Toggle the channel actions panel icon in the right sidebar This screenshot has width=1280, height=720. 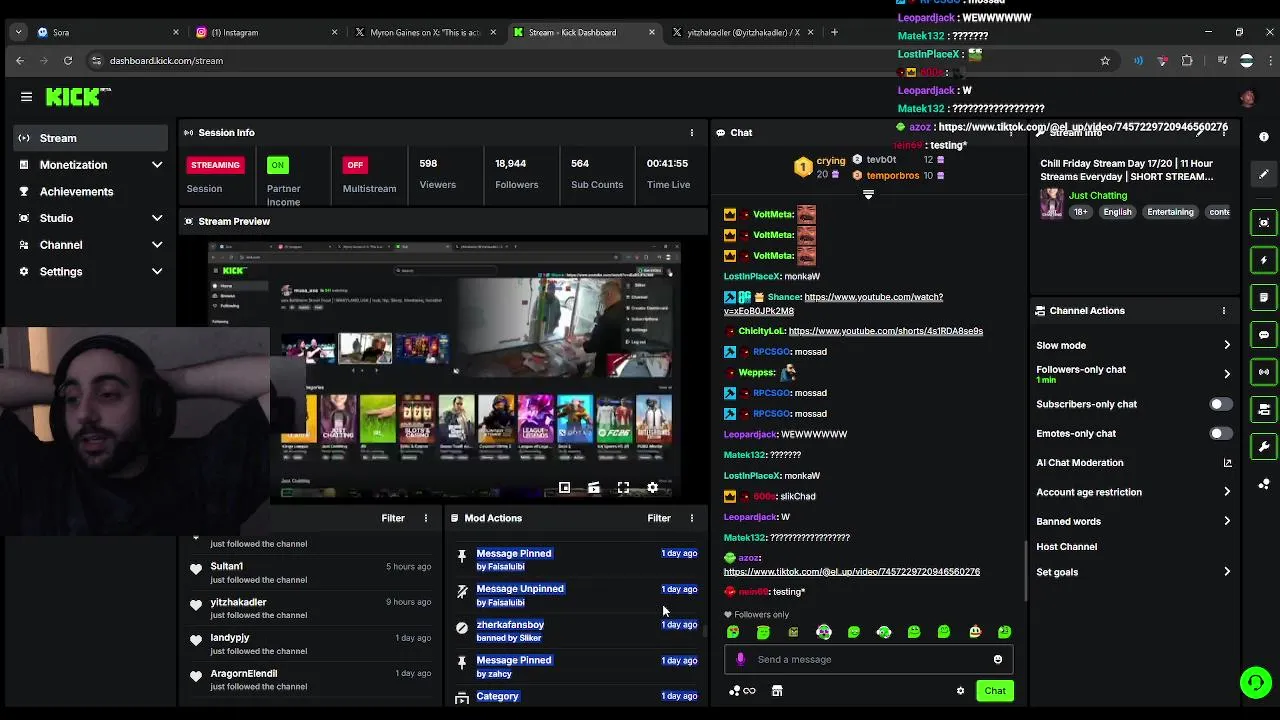click(1264, 409)
